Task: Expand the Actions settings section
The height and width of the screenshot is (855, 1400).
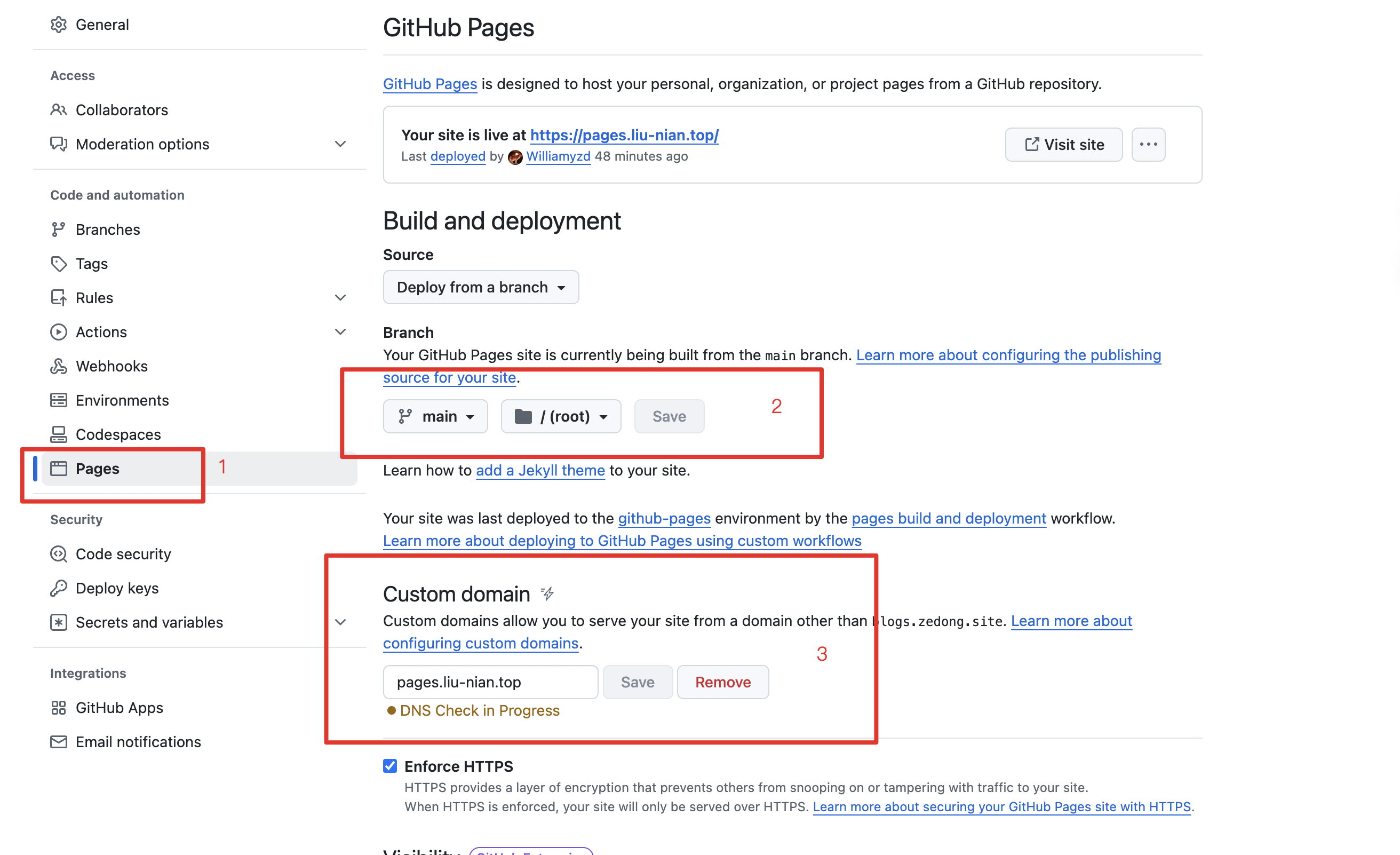Action: (340, 332)
